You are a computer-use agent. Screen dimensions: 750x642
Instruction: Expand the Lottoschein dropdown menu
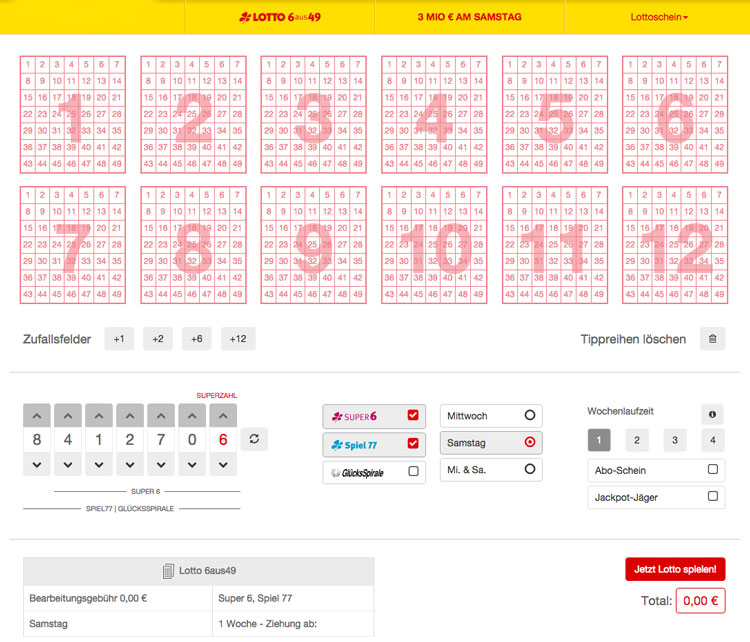pos(659,17)
